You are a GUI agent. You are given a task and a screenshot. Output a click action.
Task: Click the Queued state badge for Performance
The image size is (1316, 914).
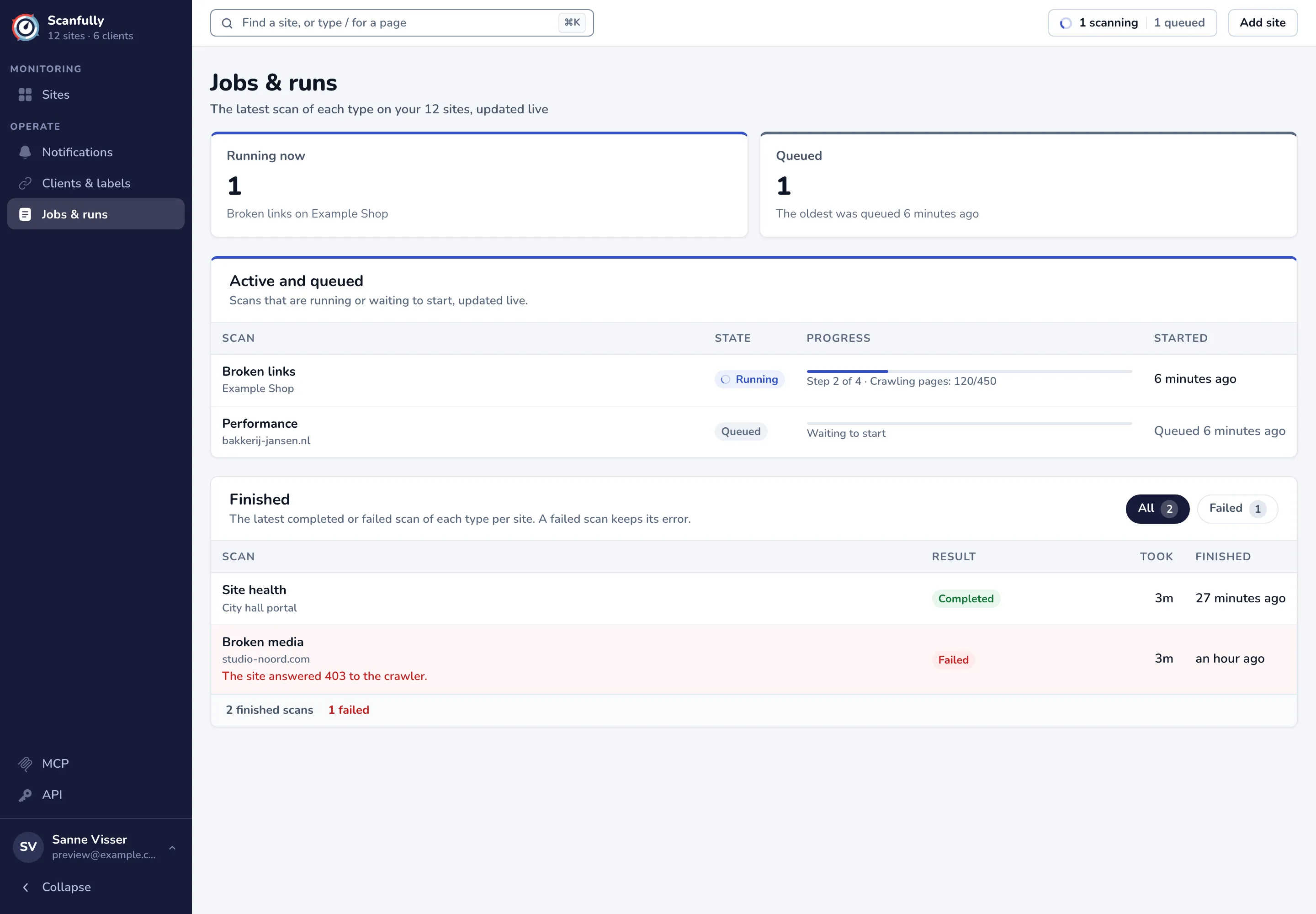pyautogui.click(x=740, y=431)
